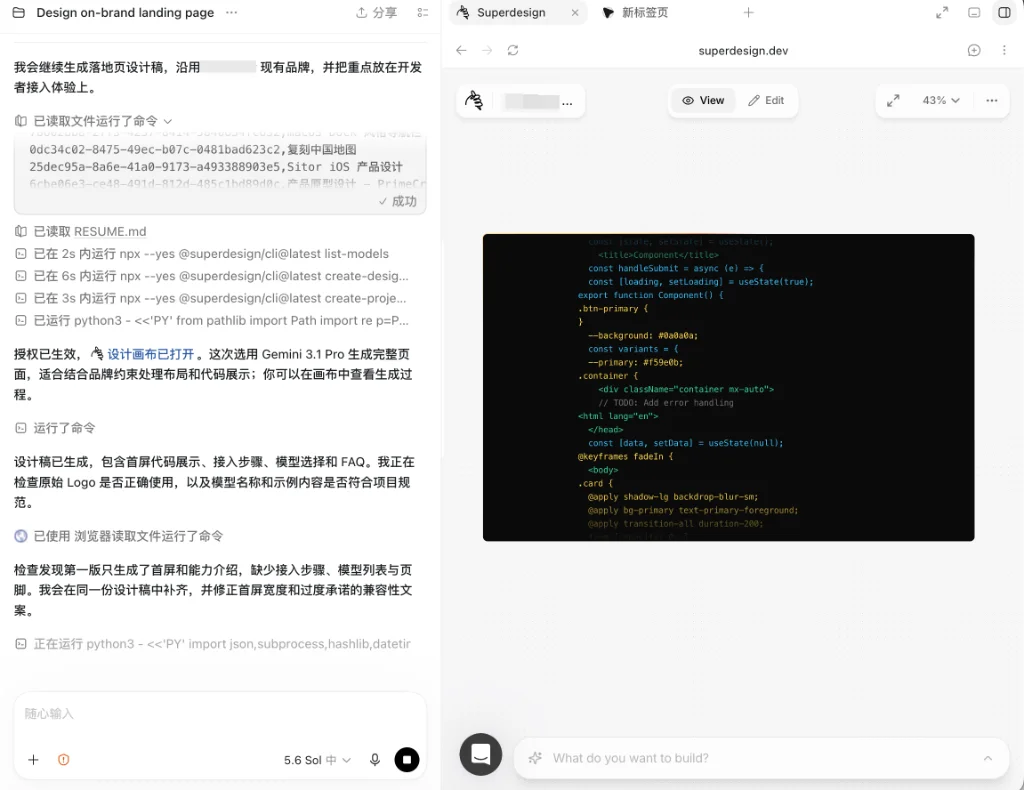Click the truncated project name ellipsis
The height and width of the screenshot is (790, 1024).
click(567, 102)
